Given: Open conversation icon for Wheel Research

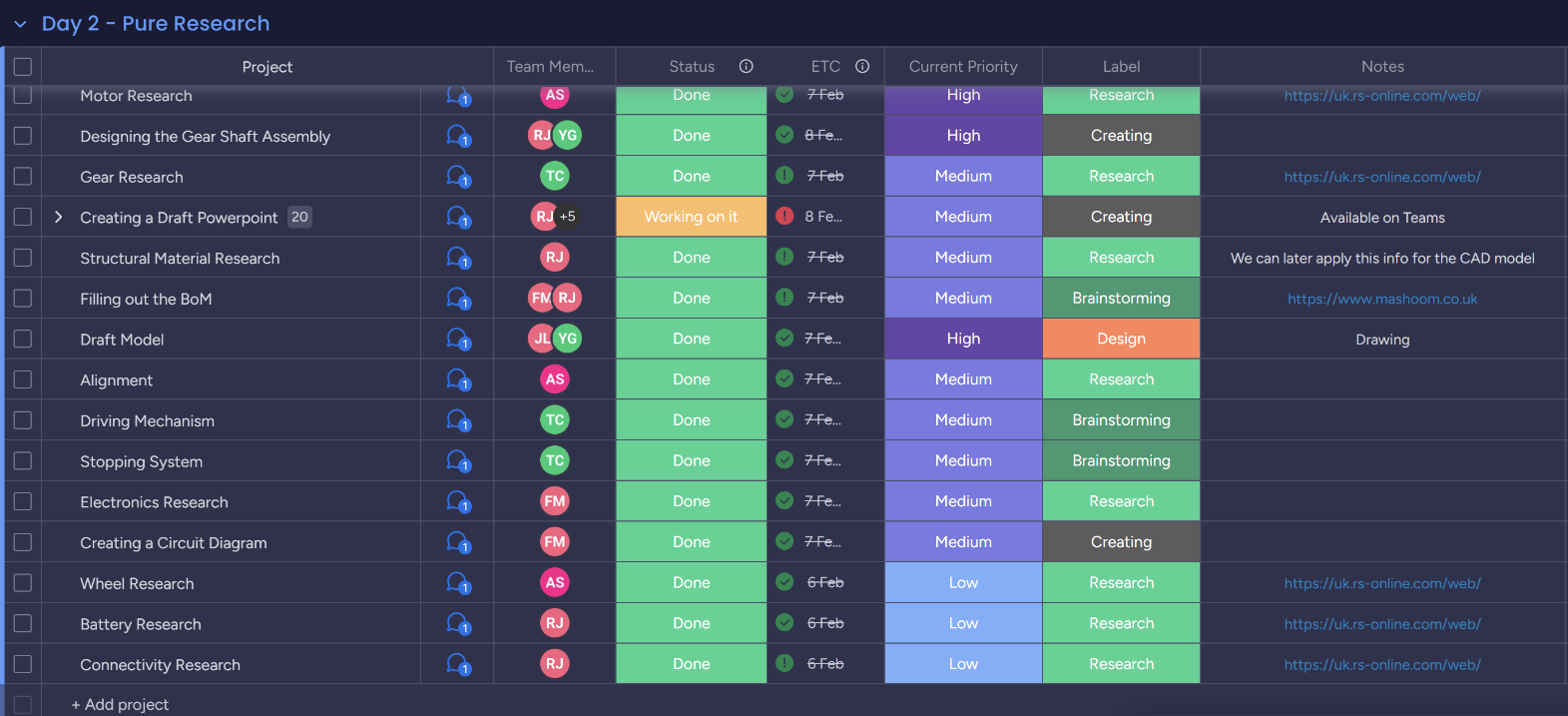Looking at the screenshot, I should coord(458,584).
